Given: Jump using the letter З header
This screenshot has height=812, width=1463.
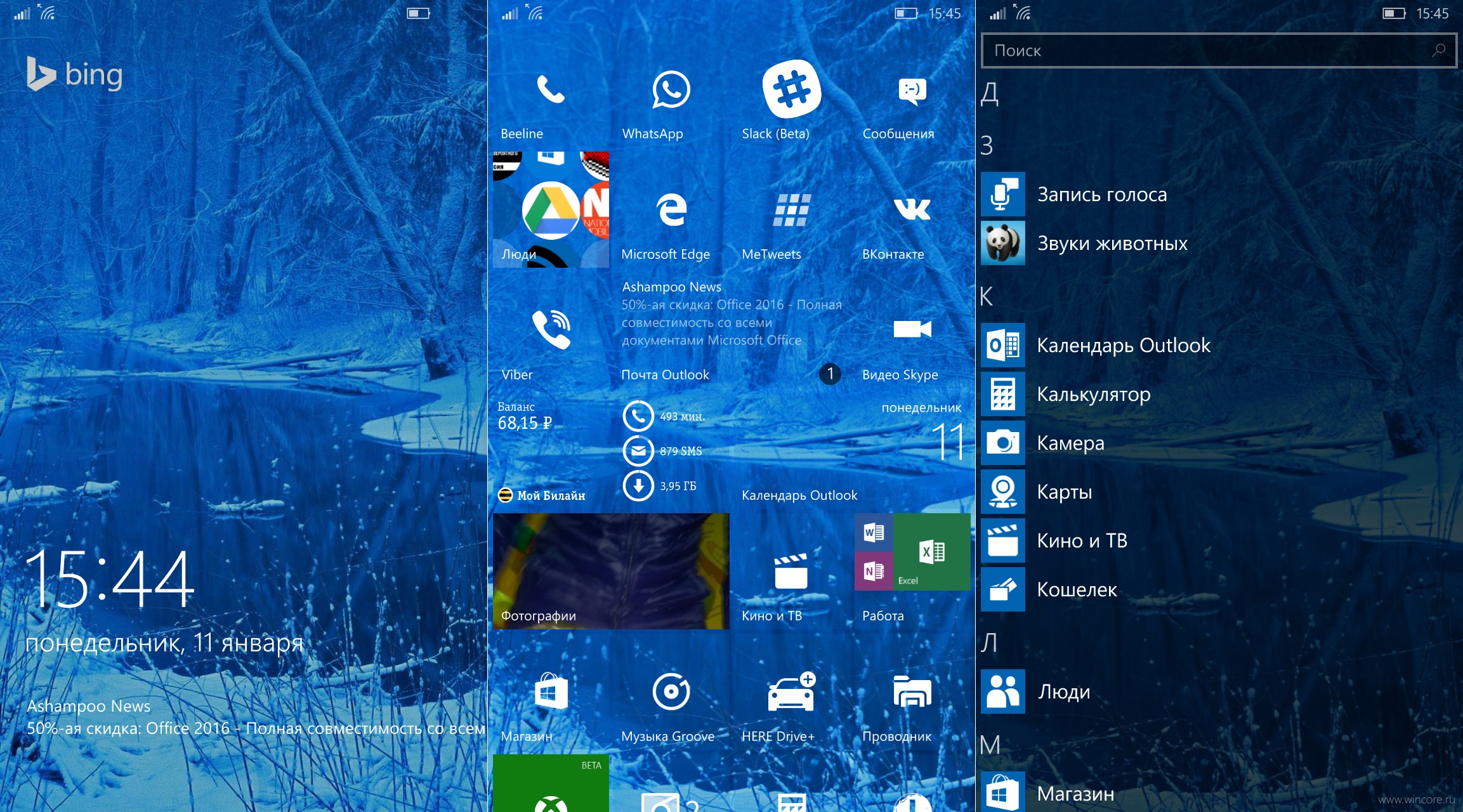Looking at the screenshot, I should coord(987,145).
